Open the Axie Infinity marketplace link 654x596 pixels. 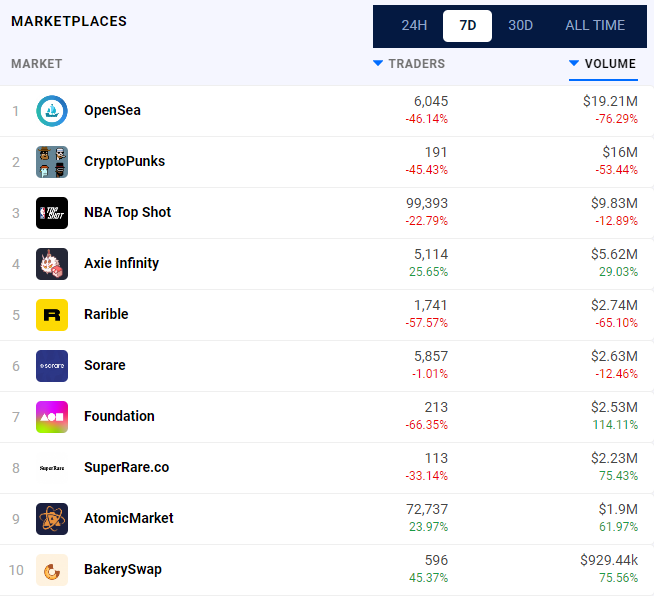(121, 263)
